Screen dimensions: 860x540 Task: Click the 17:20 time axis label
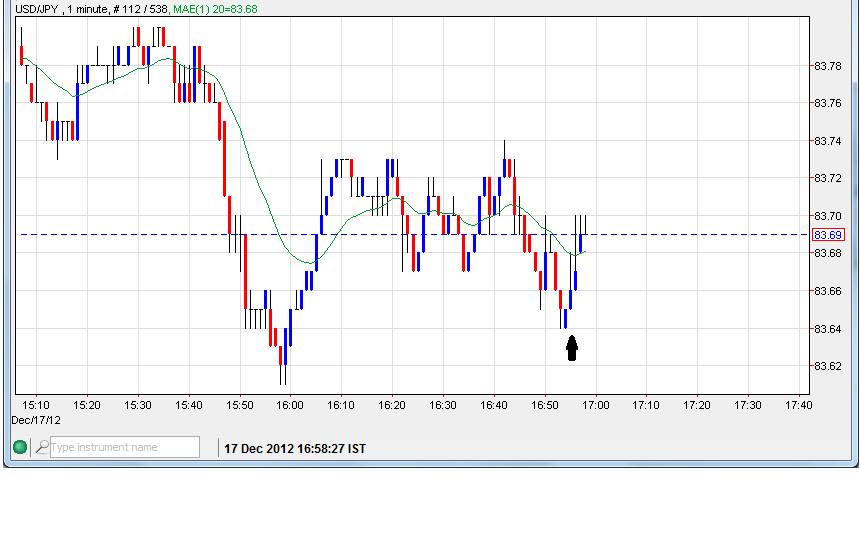(697, 405)
